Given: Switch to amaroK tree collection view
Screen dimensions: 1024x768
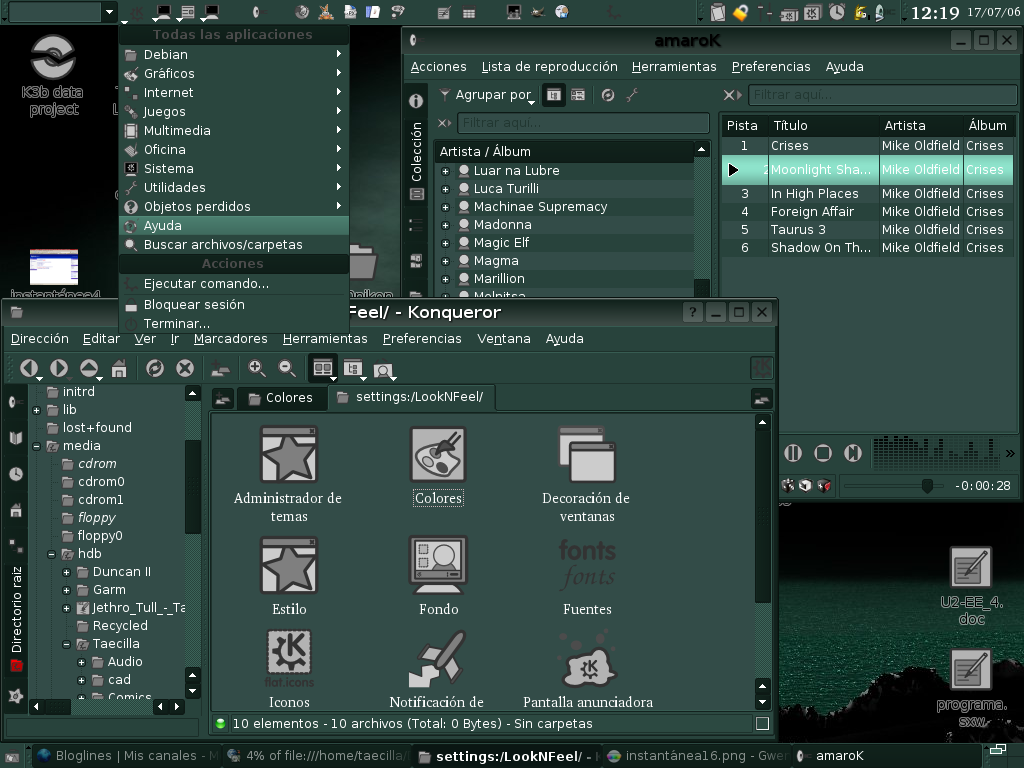Looking at the screenshot, I should click(x=554, y=95).
